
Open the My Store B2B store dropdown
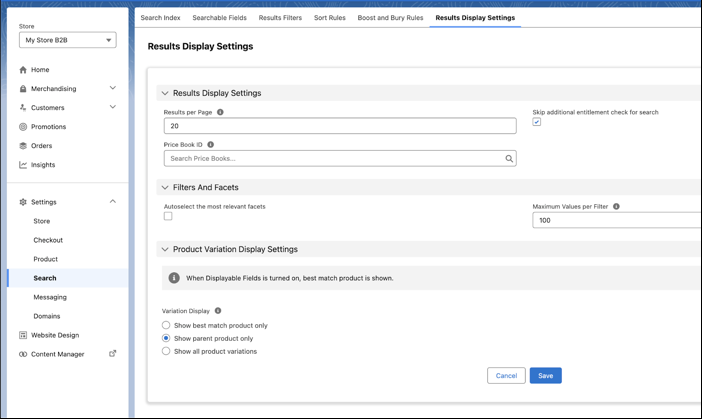[68, 40]
